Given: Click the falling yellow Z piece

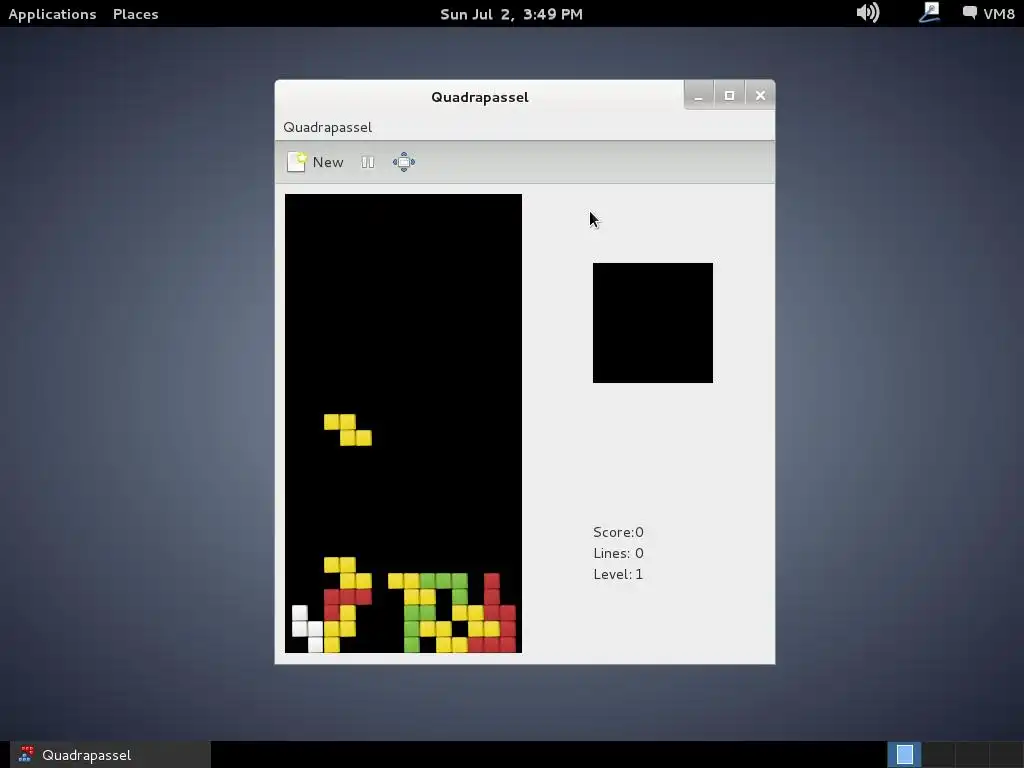Looking at the screenshot, I should point(347,430).
